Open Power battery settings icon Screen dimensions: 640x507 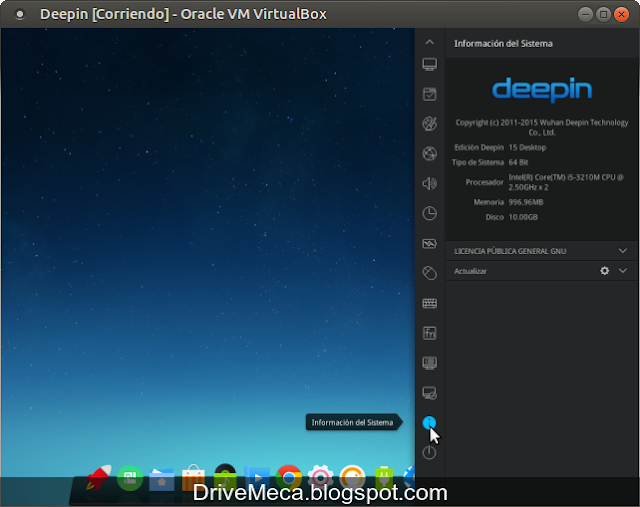(x=429, y=244)
